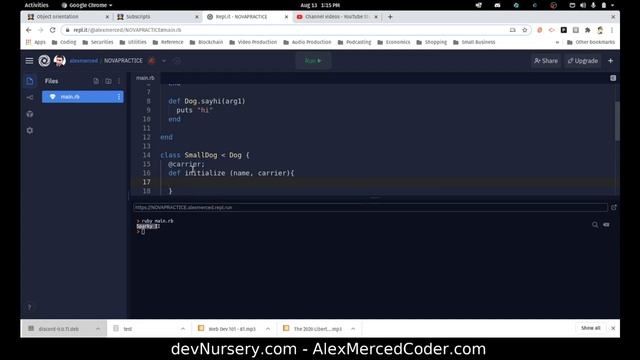Viewport: 640px width, 360px height.
Task: Open the Blockchain bookmarks folder
Action: click(x=207, y=42)
